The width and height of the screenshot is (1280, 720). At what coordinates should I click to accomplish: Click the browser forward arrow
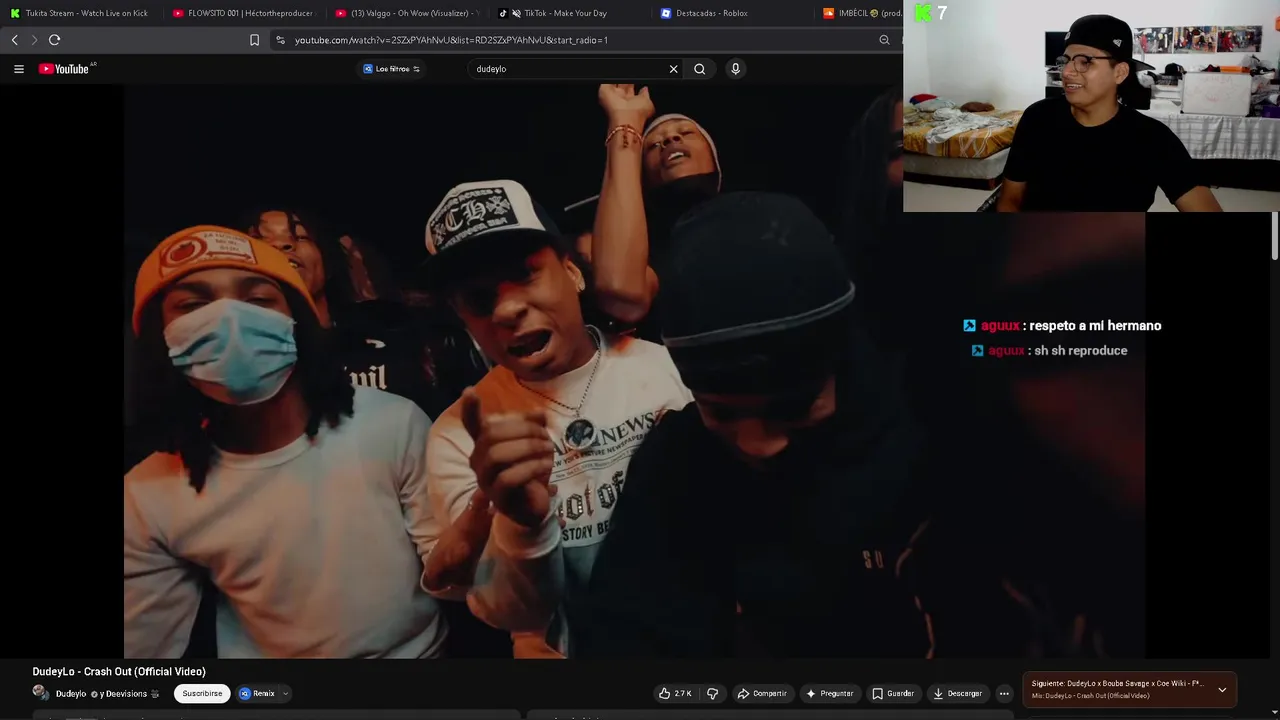(33, 40)
